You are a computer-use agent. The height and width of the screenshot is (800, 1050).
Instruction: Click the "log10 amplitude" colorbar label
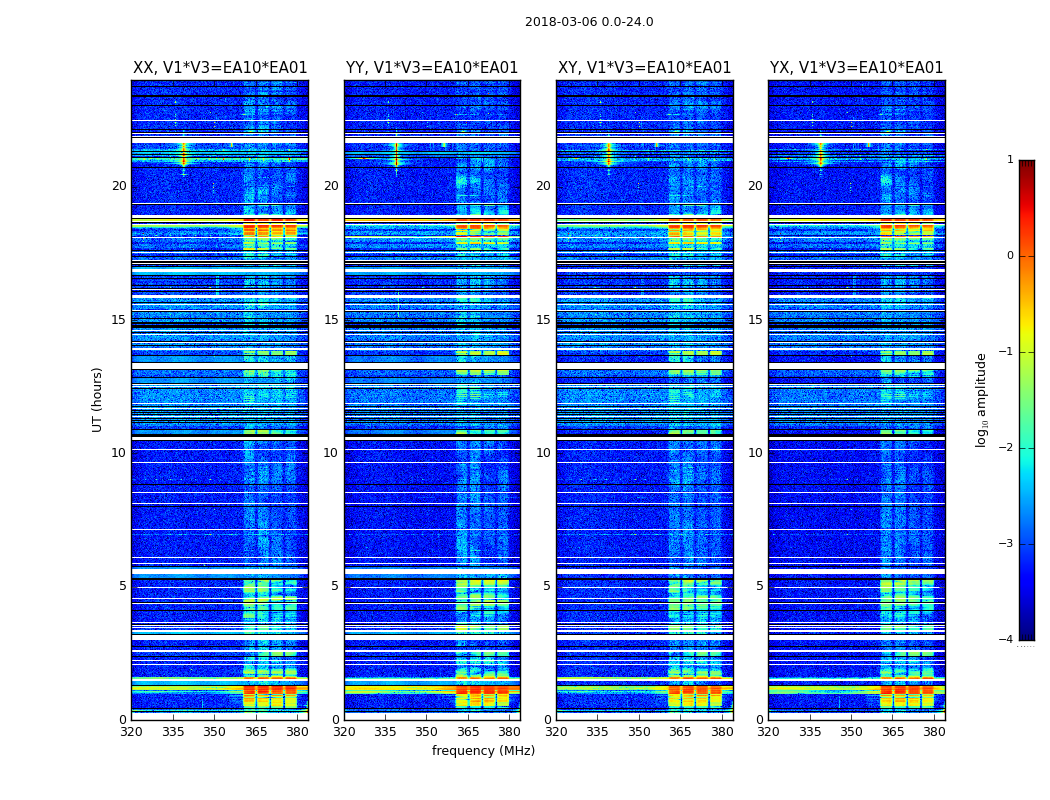click(x=982, y=400)
